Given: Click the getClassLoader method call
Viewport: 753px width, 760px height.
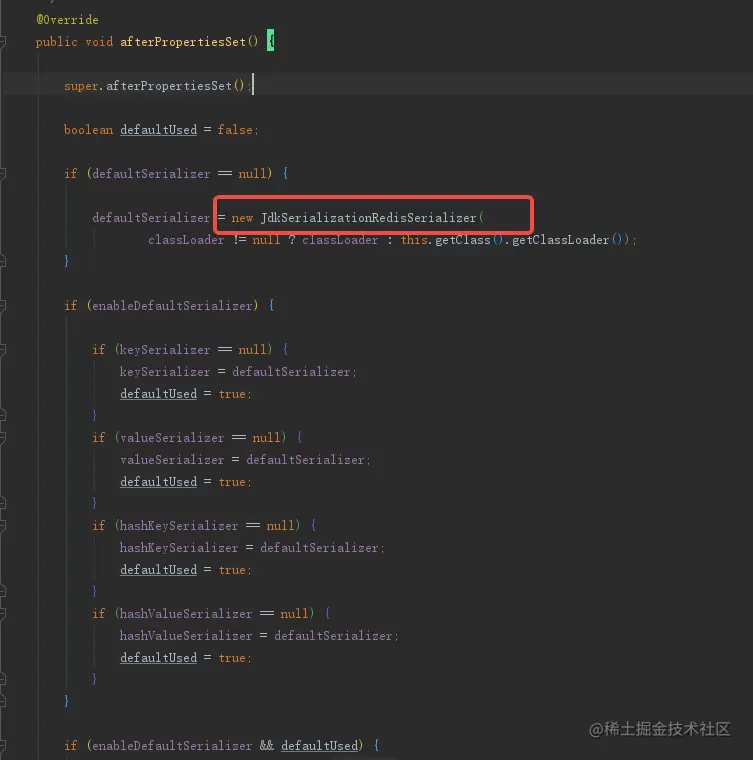Looking at the screenshot, I should (560, 240).
